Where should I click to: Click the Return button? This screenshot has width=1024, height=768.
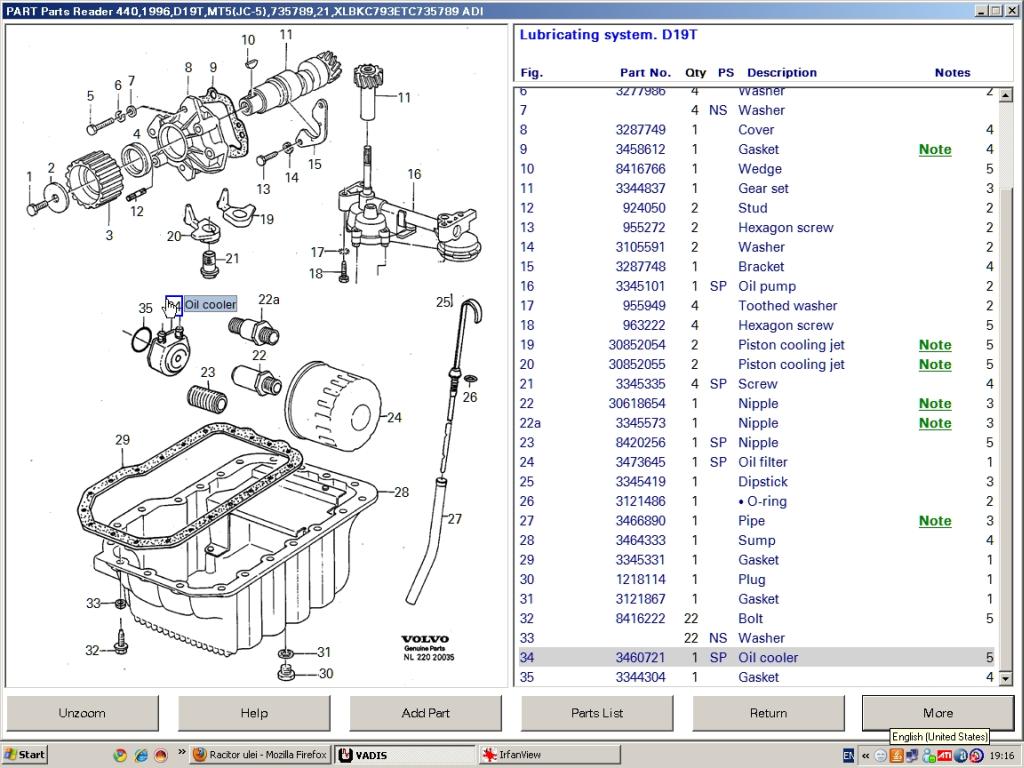tap(769, 713)
